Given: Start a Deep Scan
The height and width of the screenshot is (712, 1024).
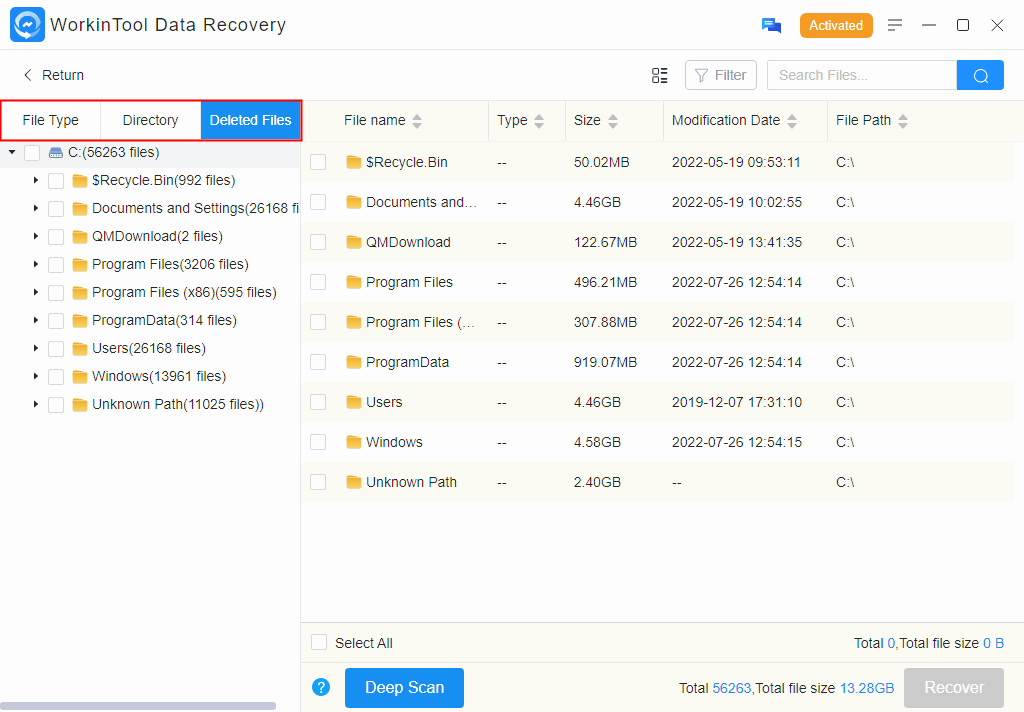Looking at the screenshot, I should (x=404, y=687).
